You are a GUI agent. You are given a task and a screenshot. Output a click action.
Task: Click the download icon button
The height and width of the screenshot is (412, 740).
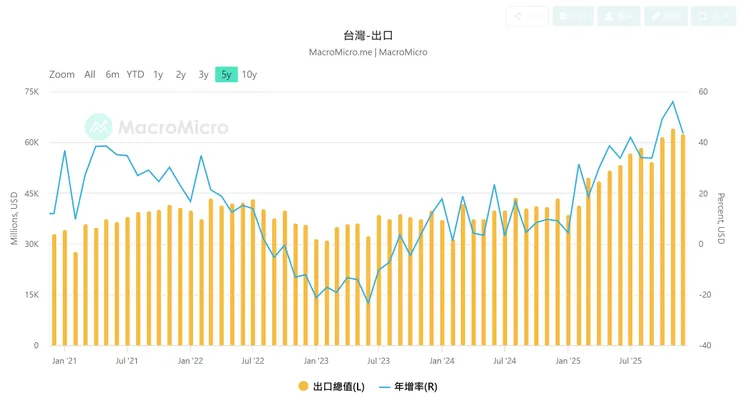pos(619,17)
